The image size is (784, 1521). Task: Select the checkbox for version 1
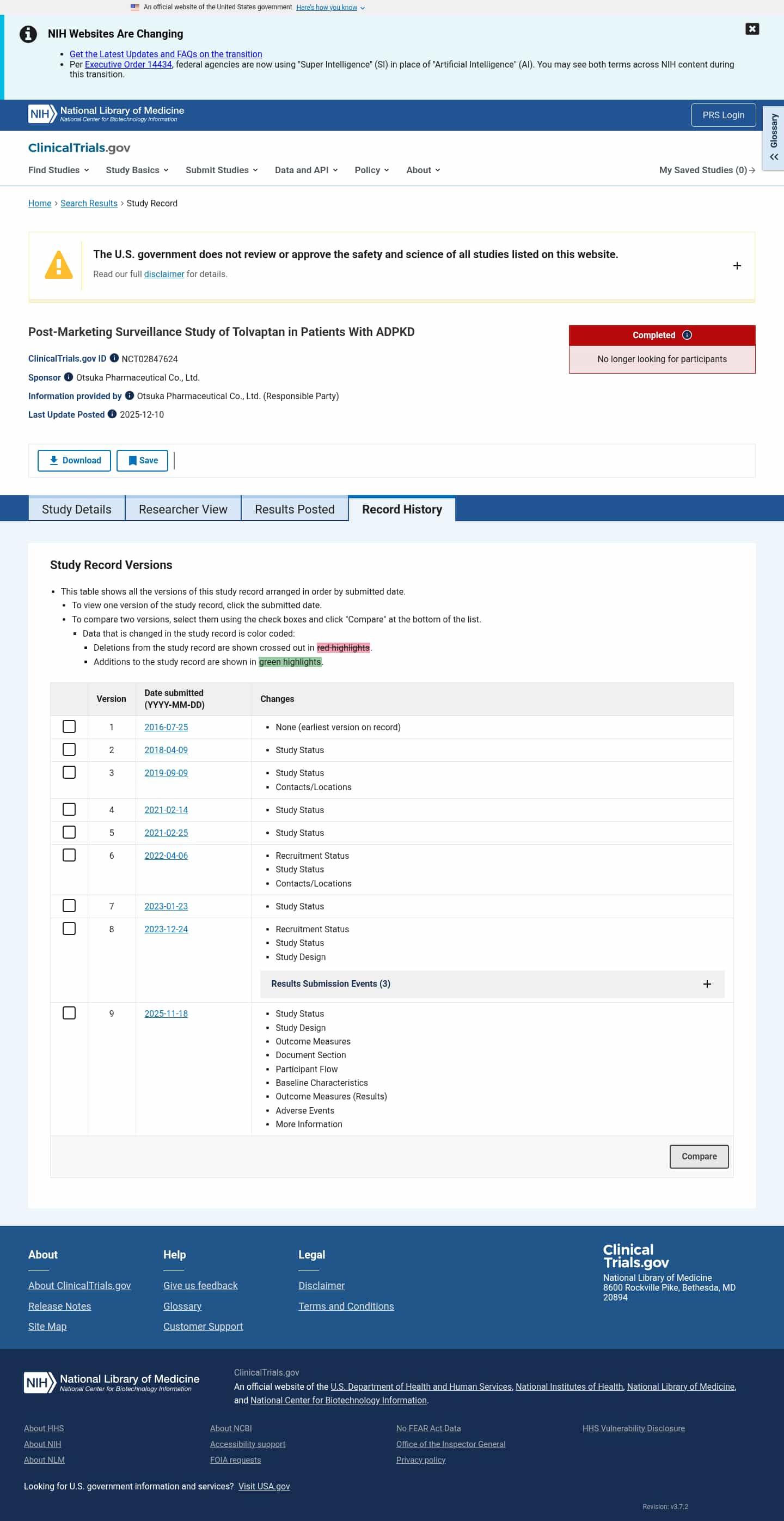click(x=69, y=726)
